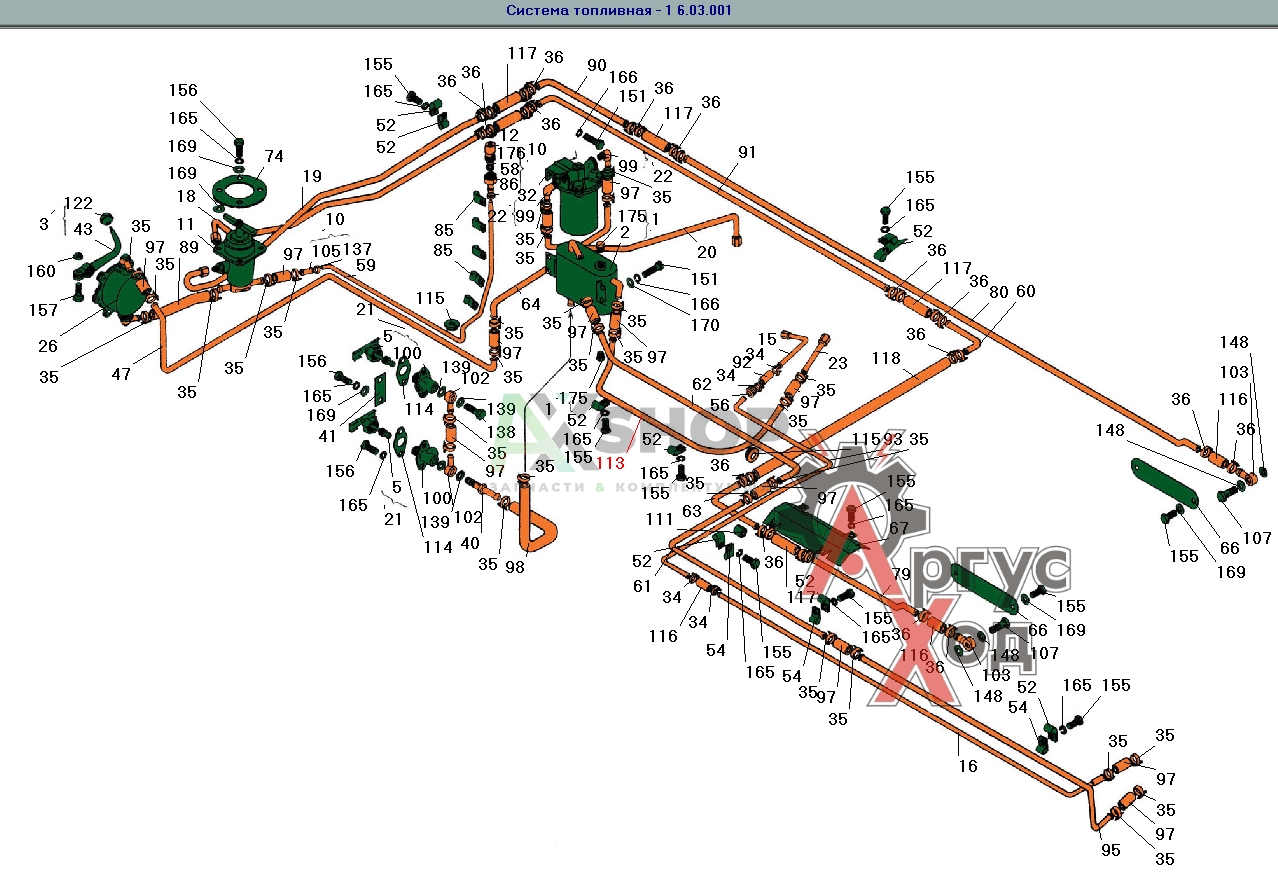Select the green cap part 115
Screen dimensions: 1278x887
tap(451, 323)
